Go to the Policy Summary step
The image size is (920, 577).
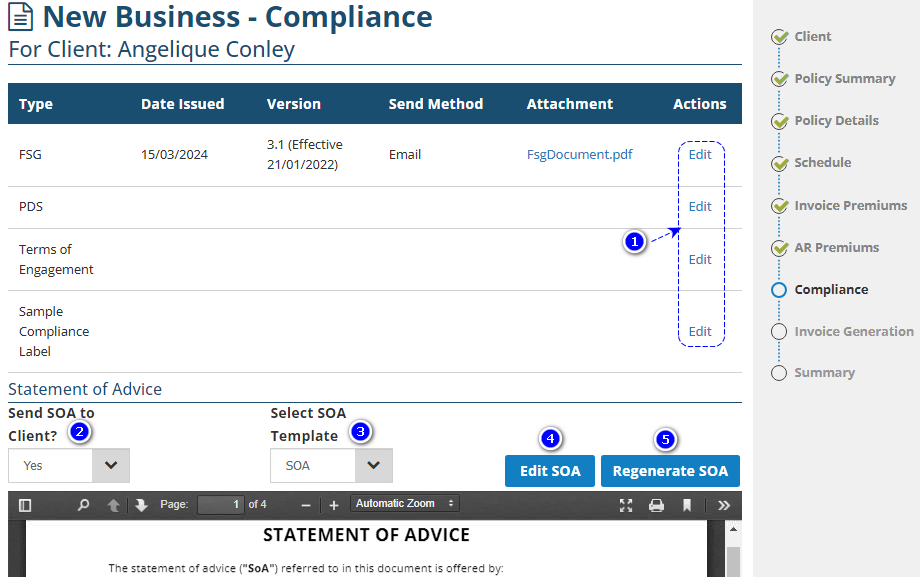point(844,79)
